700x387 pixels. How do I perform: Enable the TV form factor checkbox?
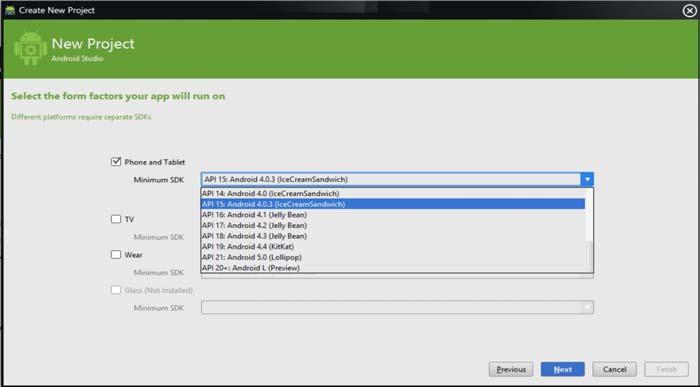116,219
